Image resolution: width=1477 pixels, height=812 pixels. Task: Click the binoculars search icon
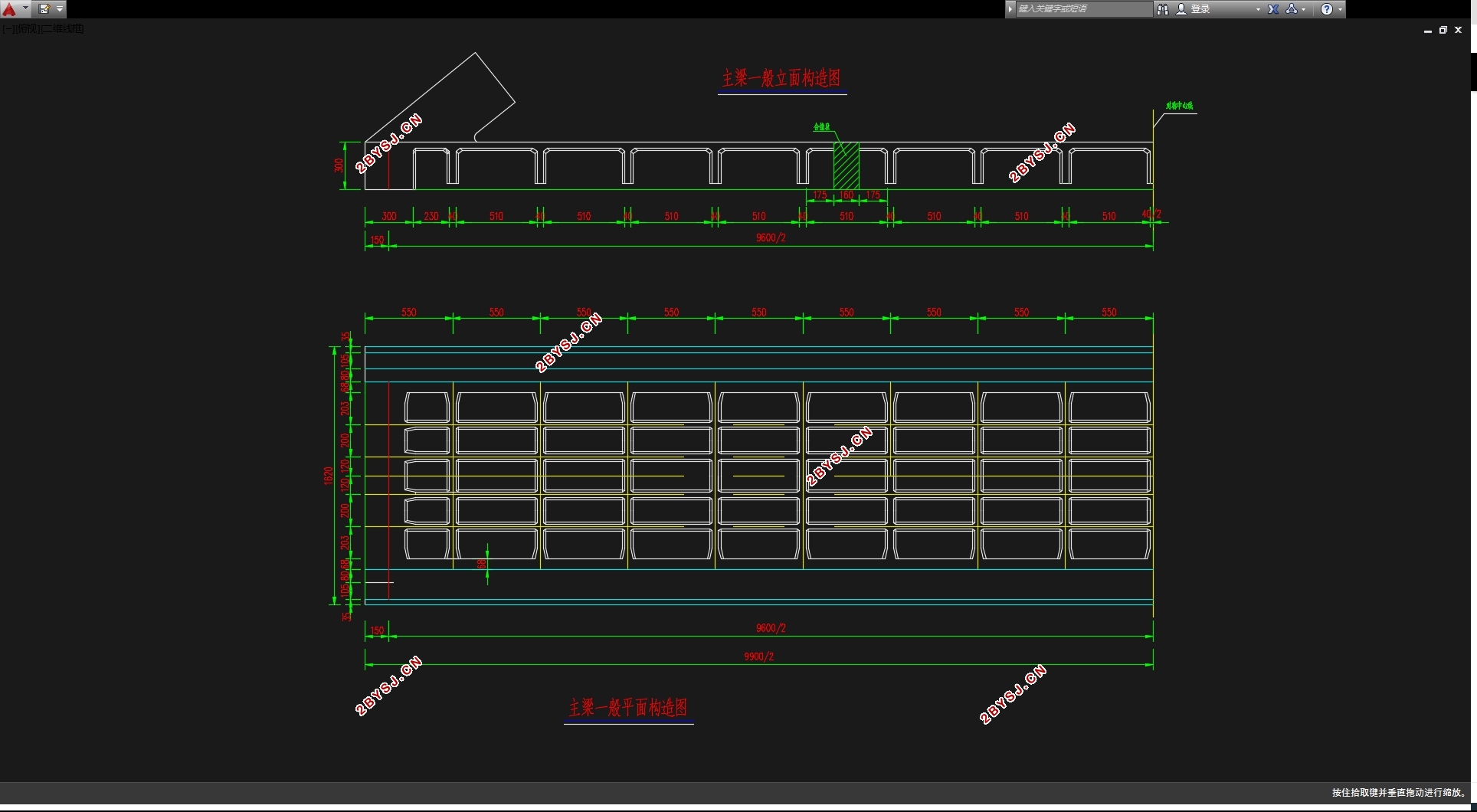click(x=1163, y=9)
